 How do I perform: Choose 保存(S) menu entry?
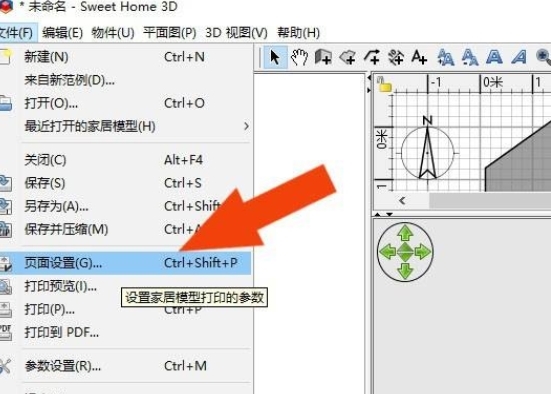tap(125, 183)
